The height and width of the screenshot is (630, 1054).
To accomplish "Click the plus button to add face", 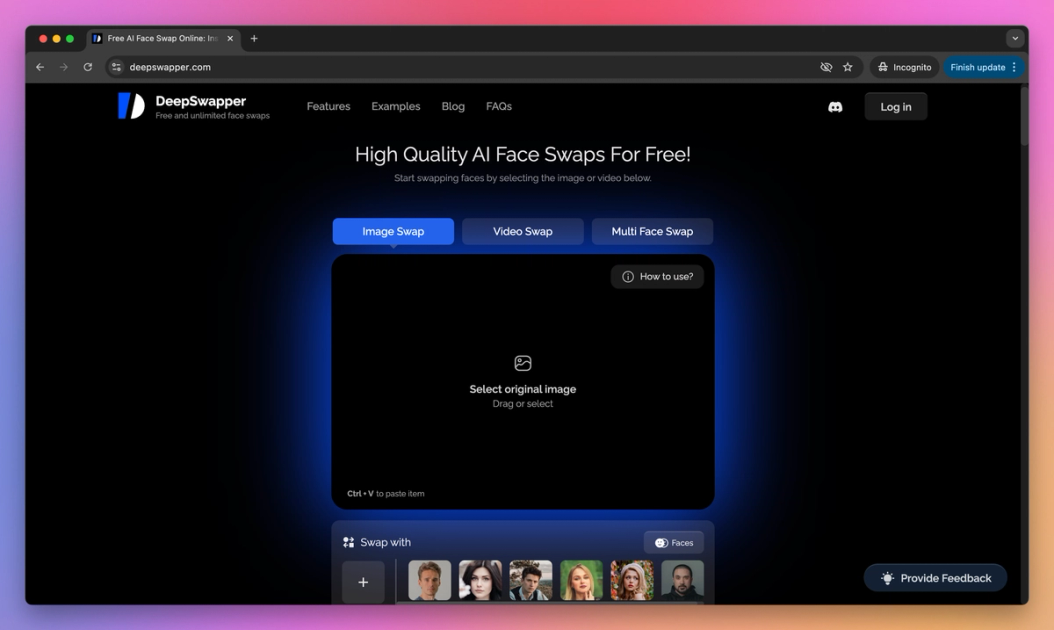I will tap(363, 582).
